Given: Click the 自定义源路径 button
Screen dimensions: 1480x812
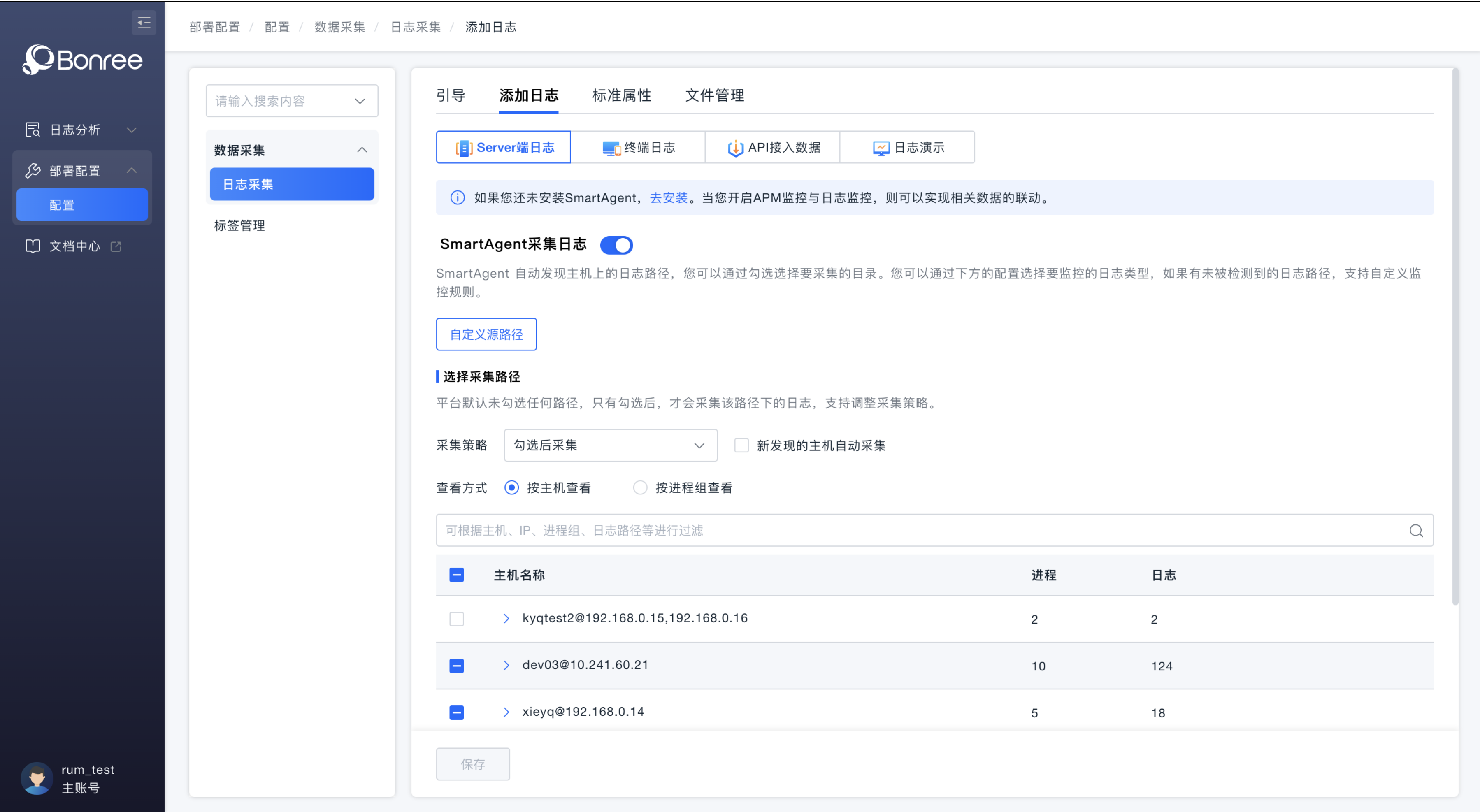Looking at the screenshot, I should tap(486, 334).
